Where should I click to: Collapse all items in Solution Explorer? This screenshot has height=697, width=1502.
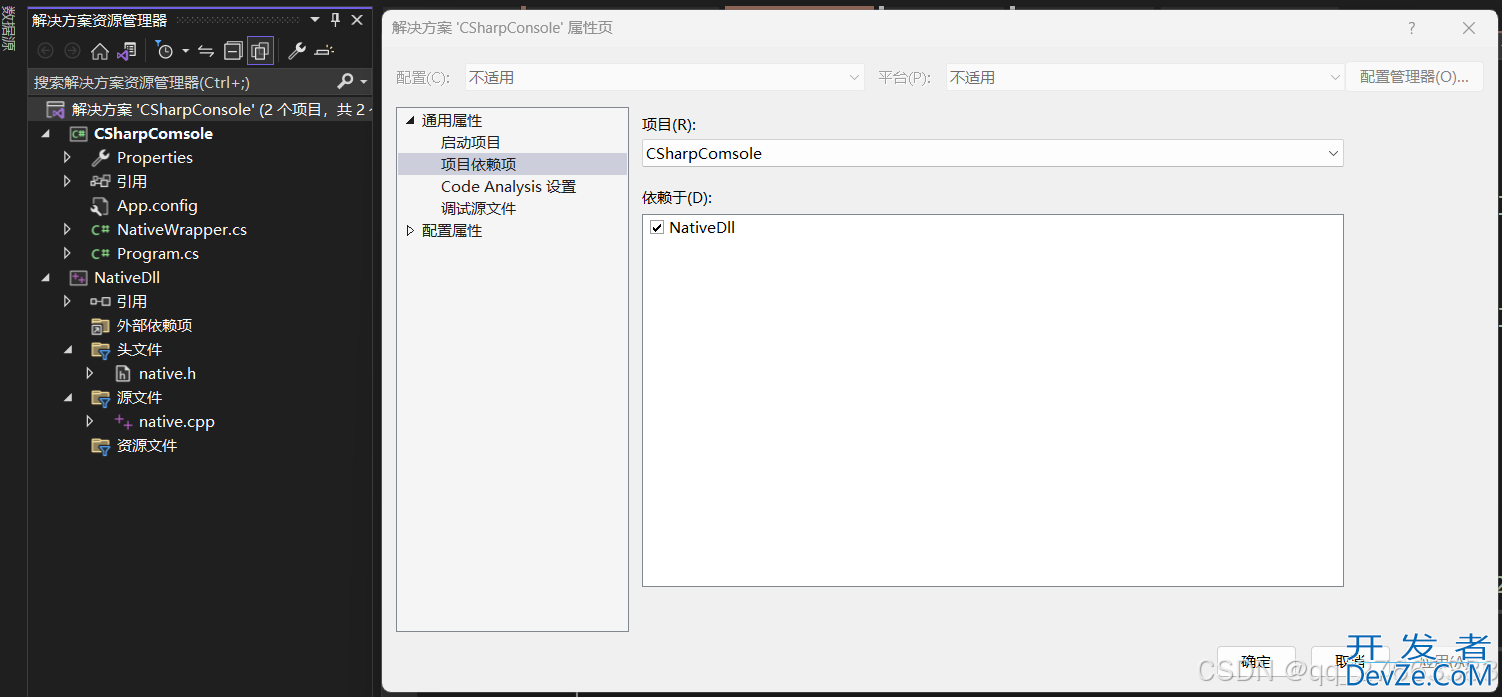pyautogui.click(x=233, y=51)
